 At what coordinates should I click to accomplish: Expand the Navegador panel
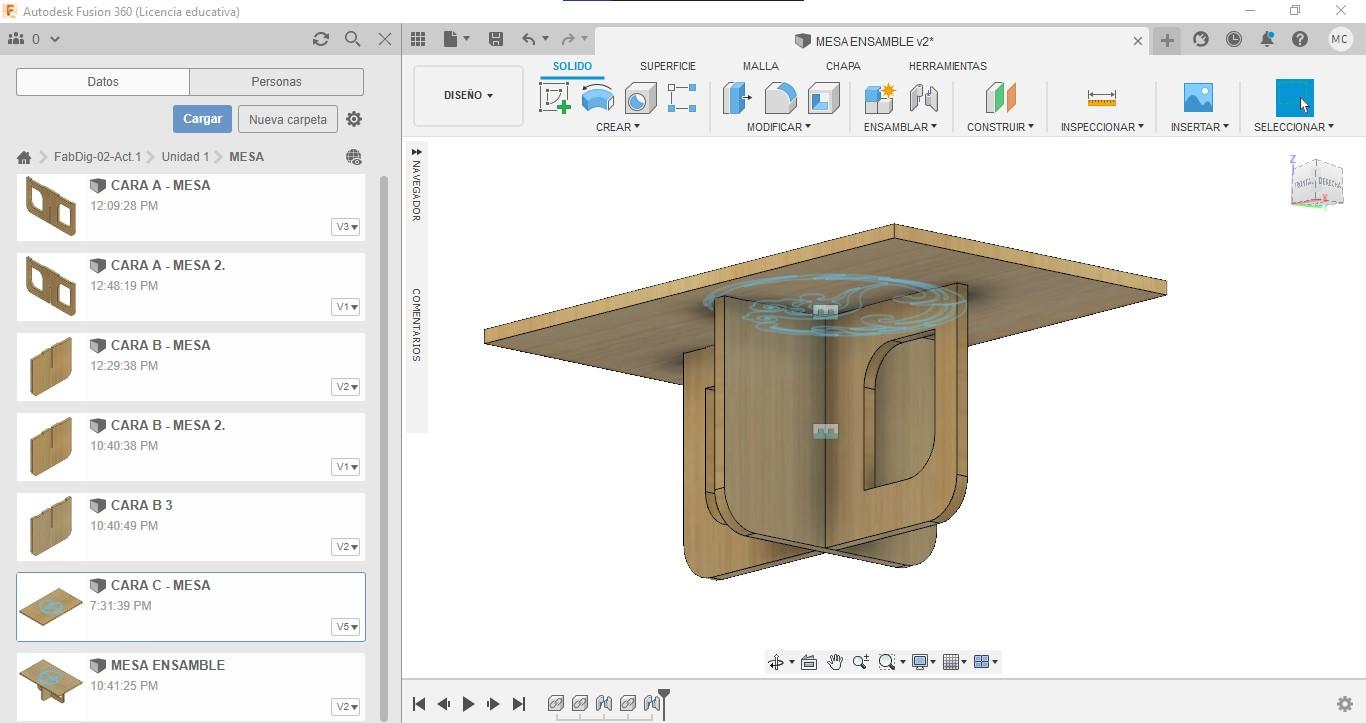(x=416, y=152)
